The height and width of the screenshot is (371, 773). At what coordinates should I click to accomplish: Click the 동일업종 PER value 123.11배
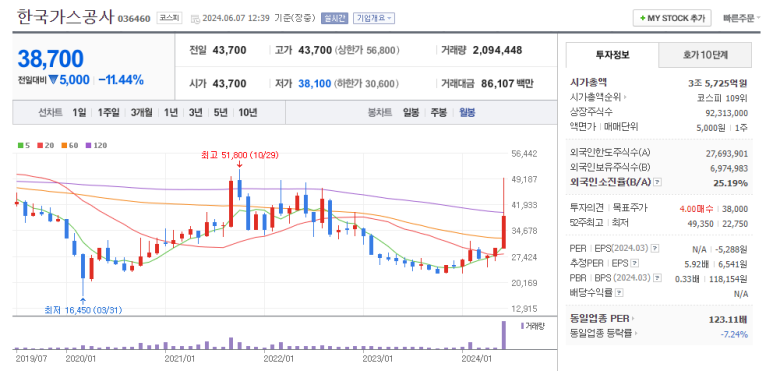point(729,319)
